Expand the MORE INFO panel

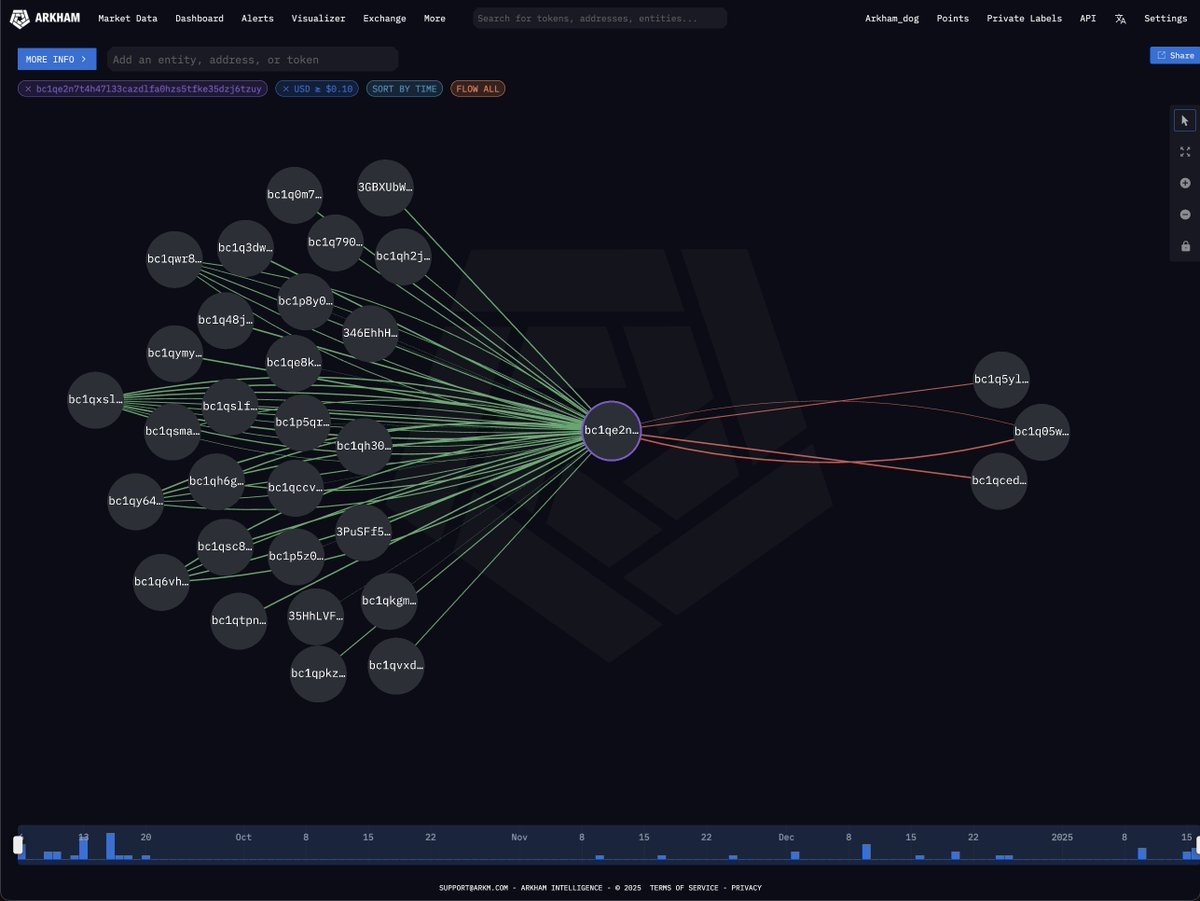(57, 59)
